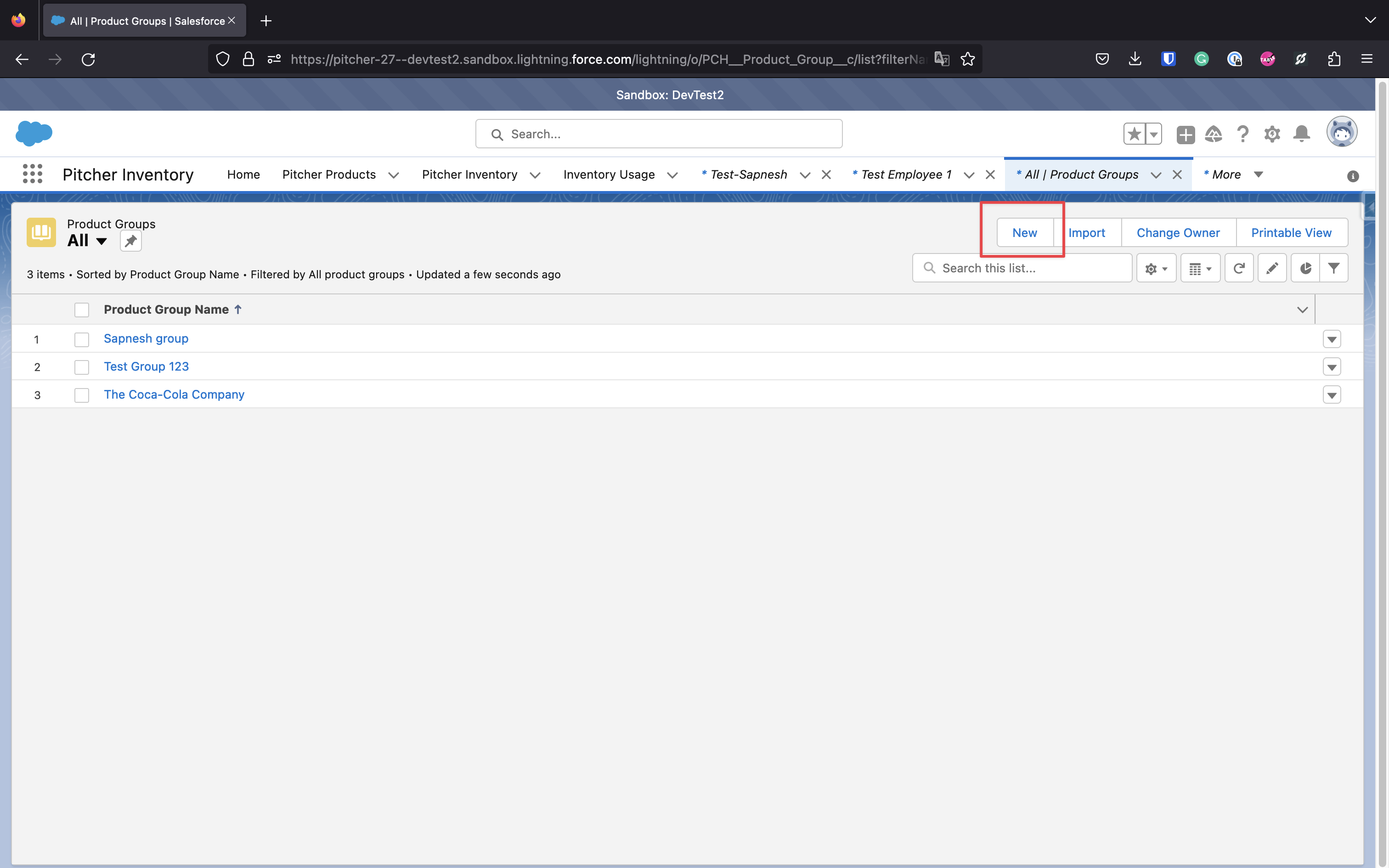The width and height of the screenshot is (1389, 868).
Task: Click the pencil edit list icon
Action: [x=1272, y=268]
